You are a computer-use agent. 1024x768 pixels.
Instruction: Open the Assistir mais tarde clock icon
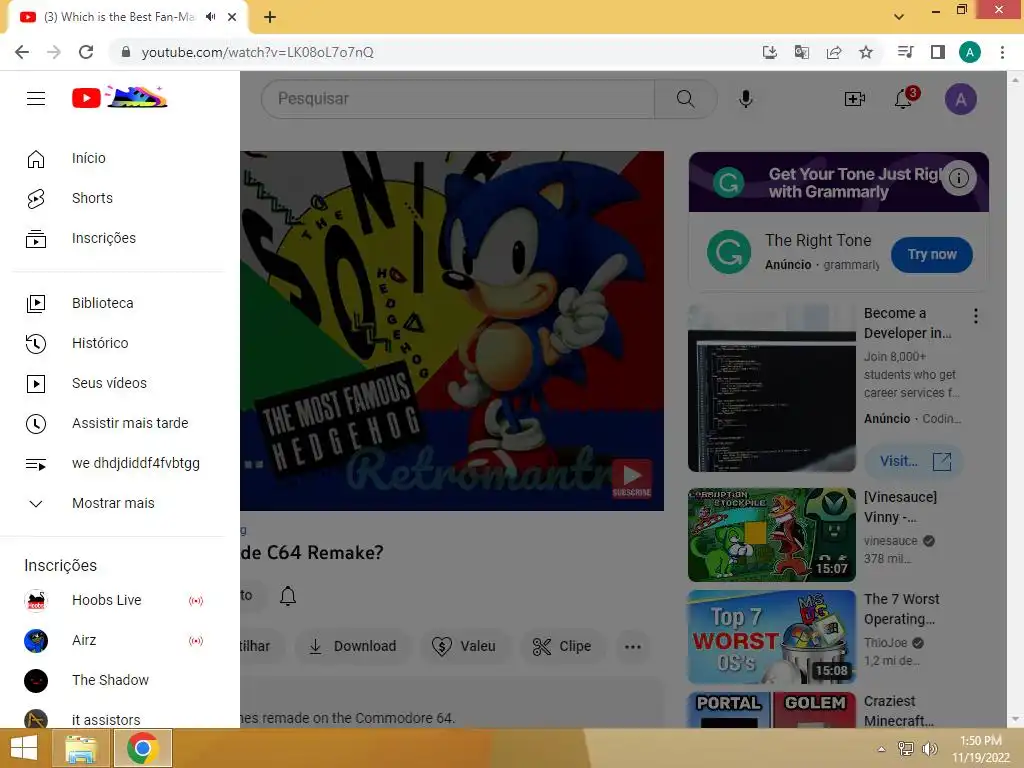click(x=36, y=424)
